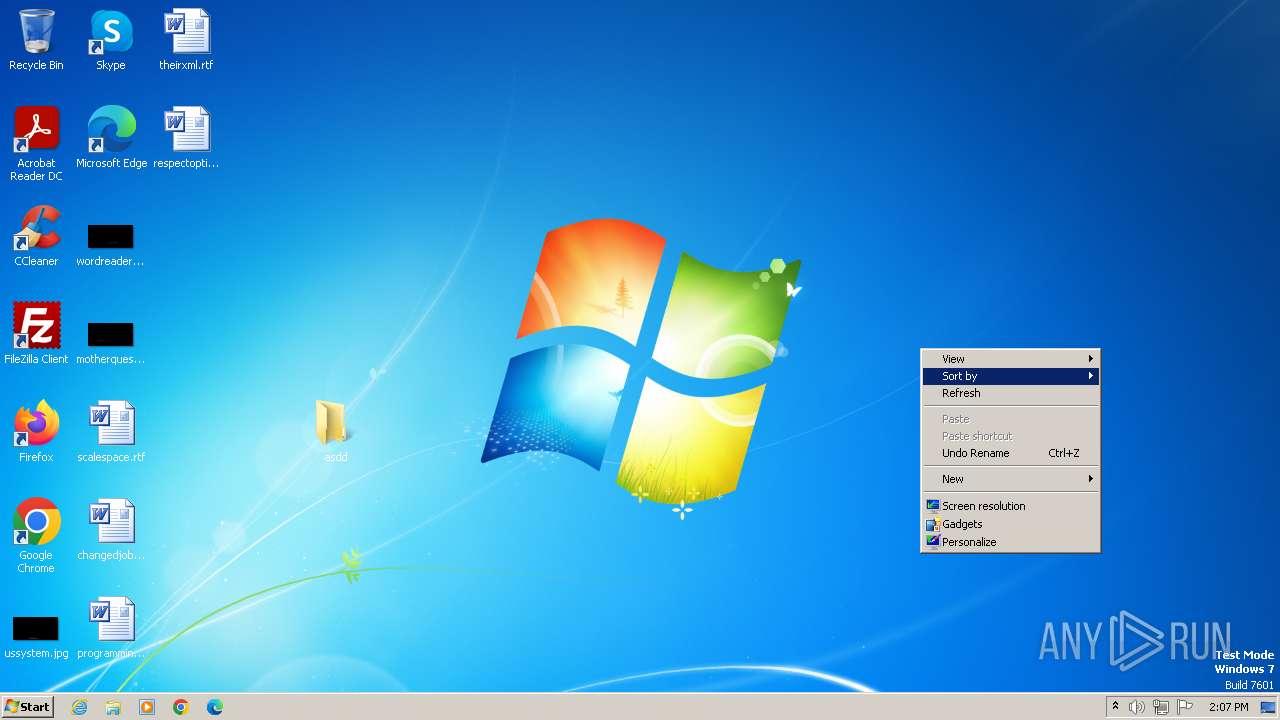The width and height of the screenshot is (1280, 720).
Task: Select the asdd folder on desktop
Action: pyautogui.click(x=335, y=431)
